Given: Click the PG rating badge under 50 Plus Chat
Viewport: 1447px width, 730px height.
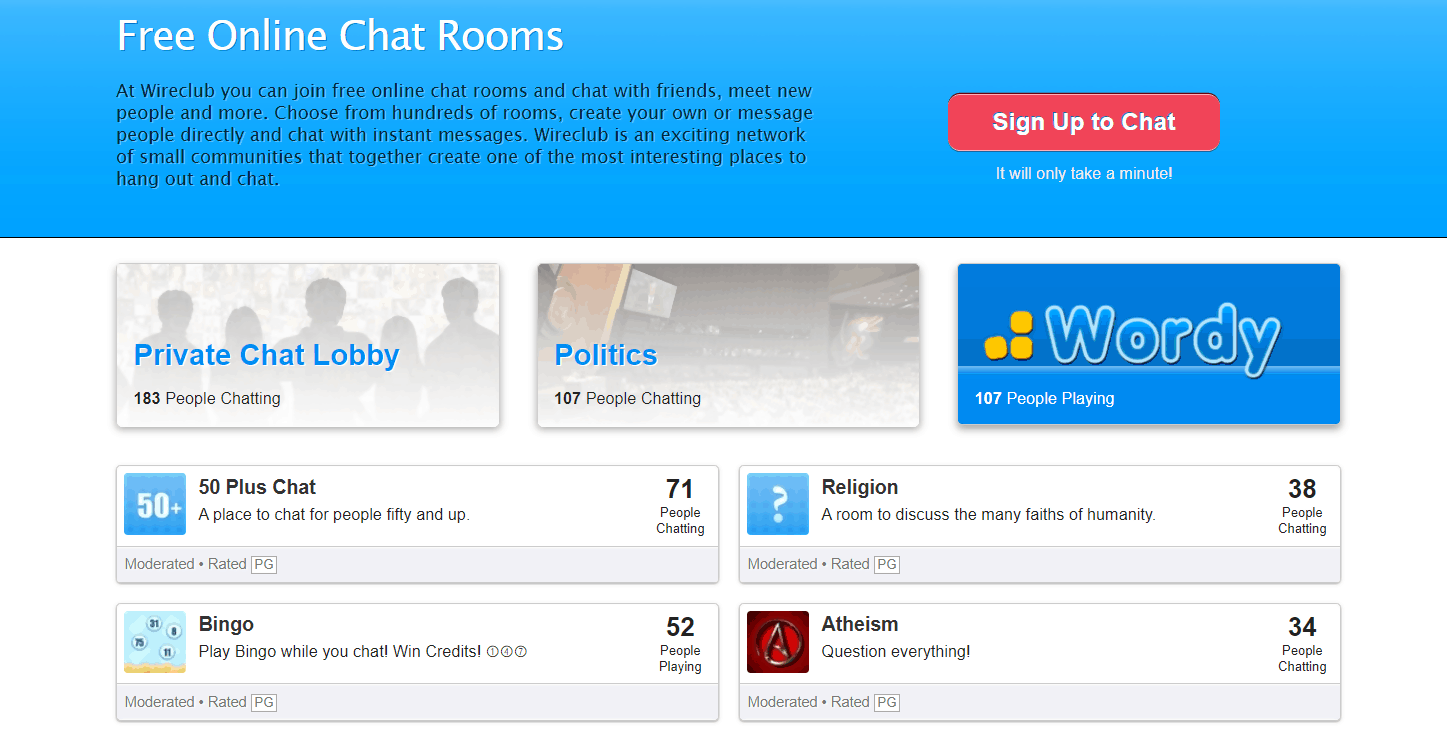Looking at the screenshot, I should tap(264, 564).
